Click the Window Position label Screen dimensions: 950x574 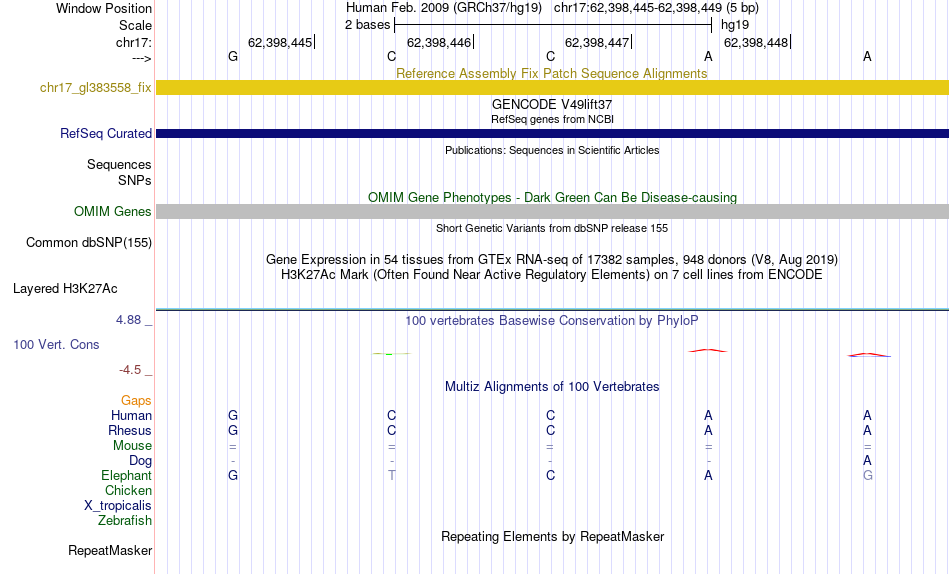point(104,8)
